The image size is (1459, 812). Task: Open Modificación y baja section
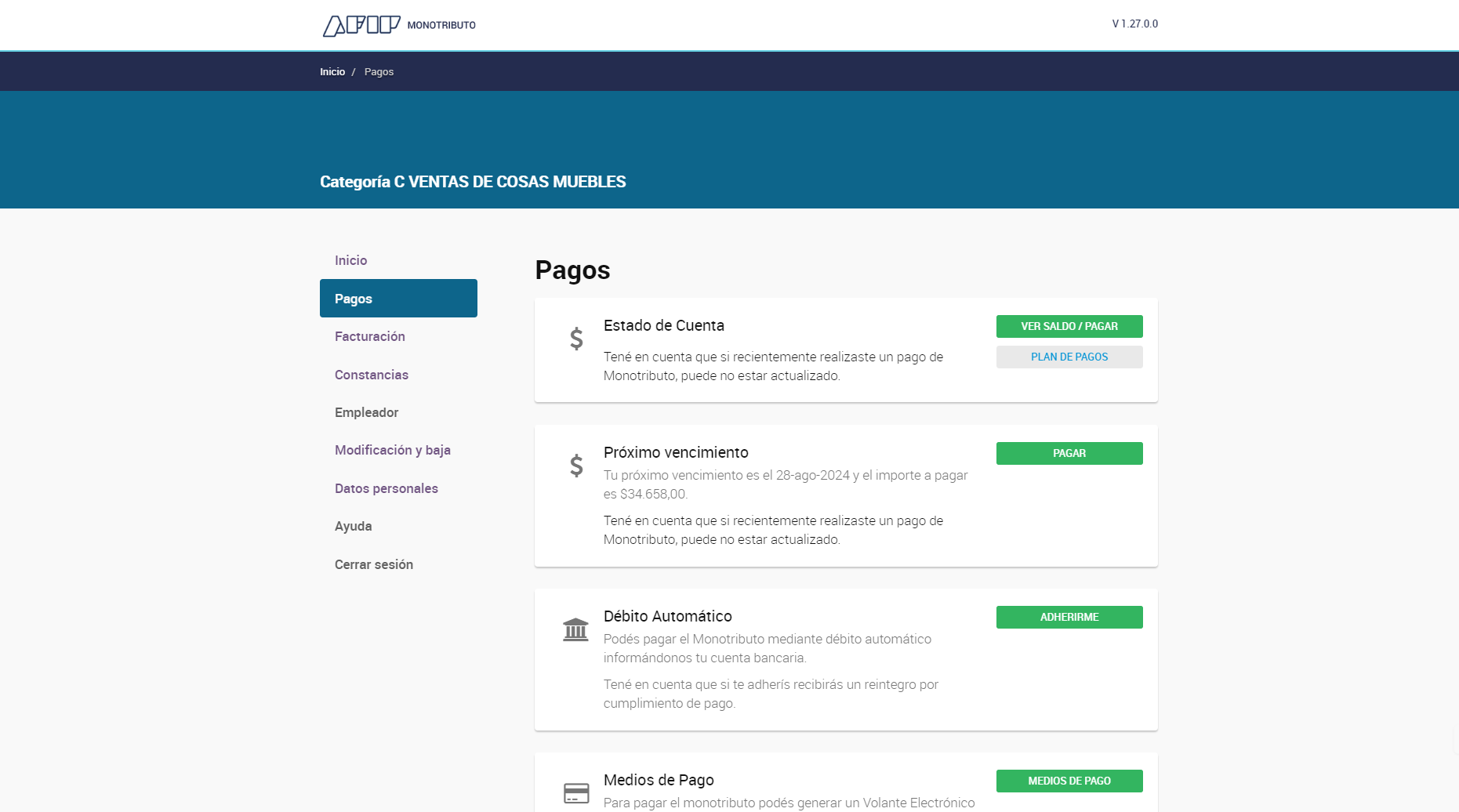tap(393, 450)
